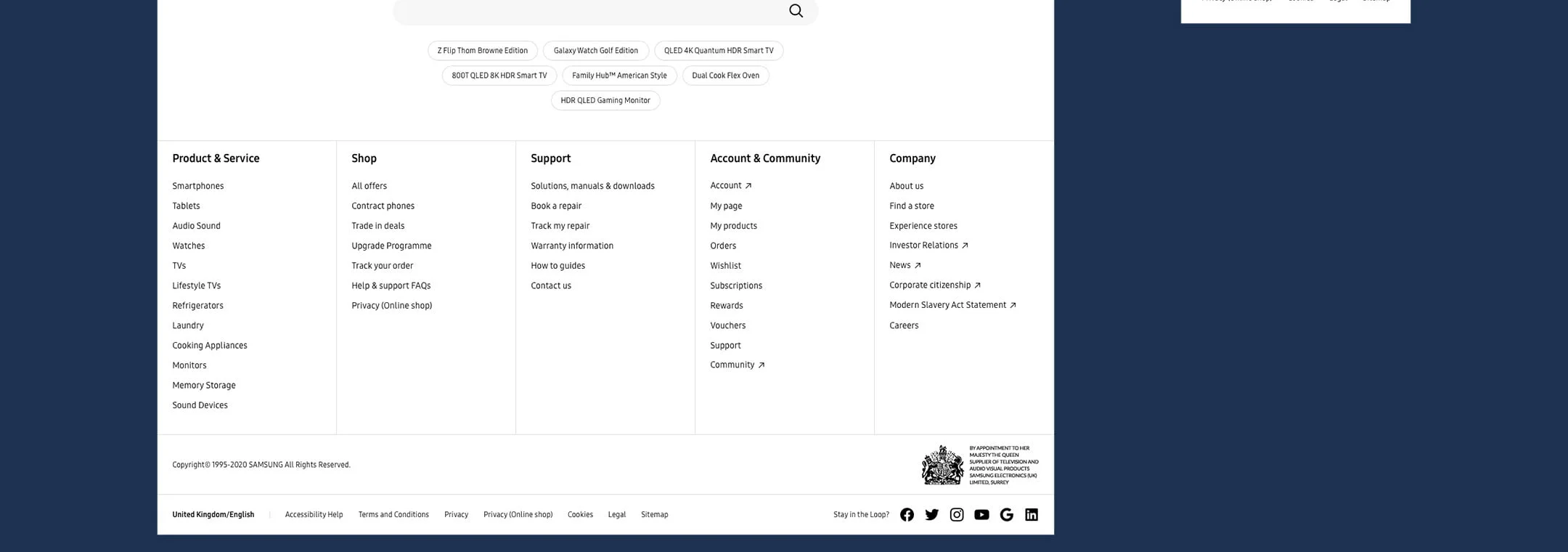Viewport: 1568px width, 552px height.
Task: Open Cooking Appliances link
Action: 210,346
